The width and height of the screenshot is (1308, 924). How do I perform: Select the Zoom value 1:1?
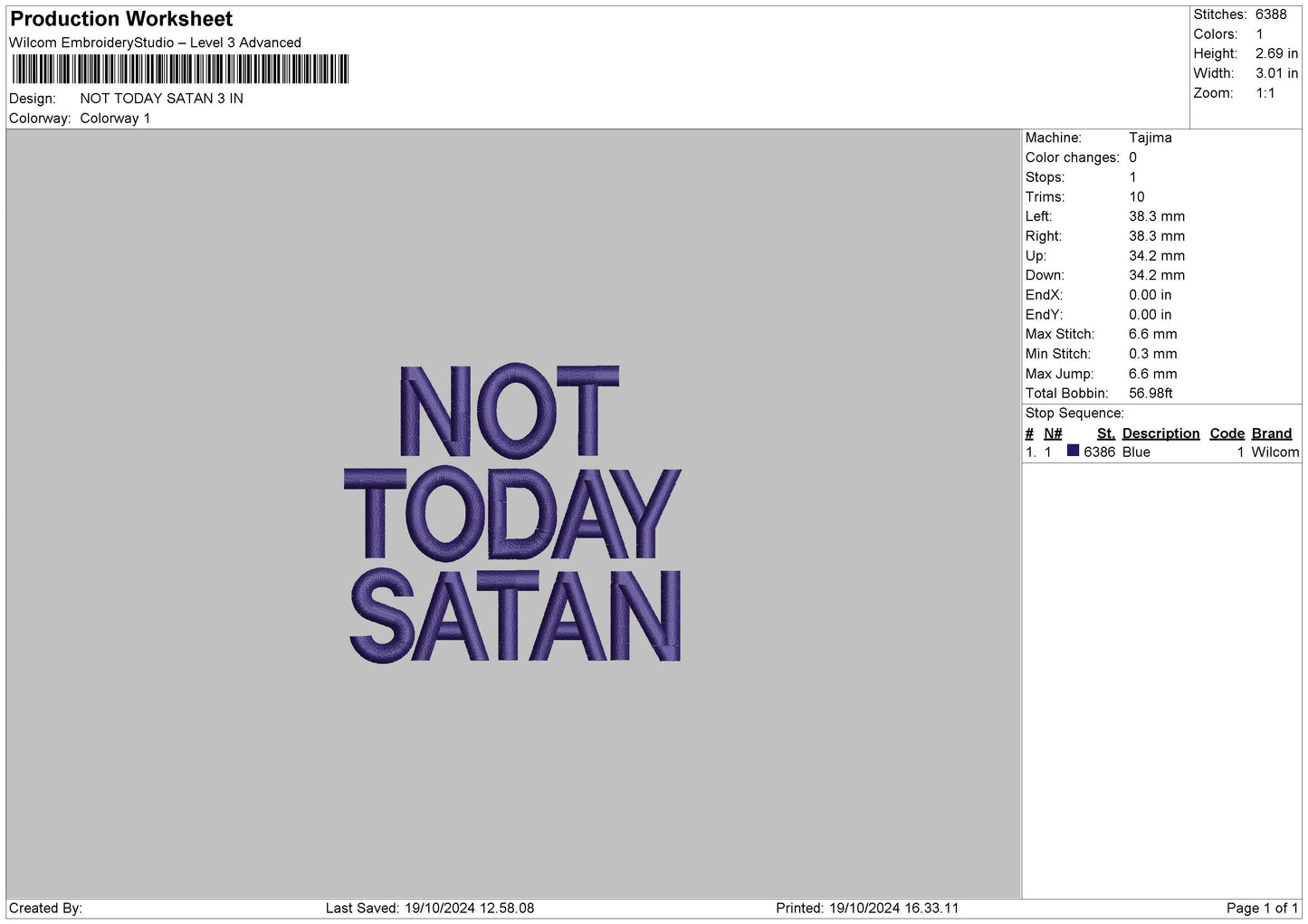(x=1265, y=93)
